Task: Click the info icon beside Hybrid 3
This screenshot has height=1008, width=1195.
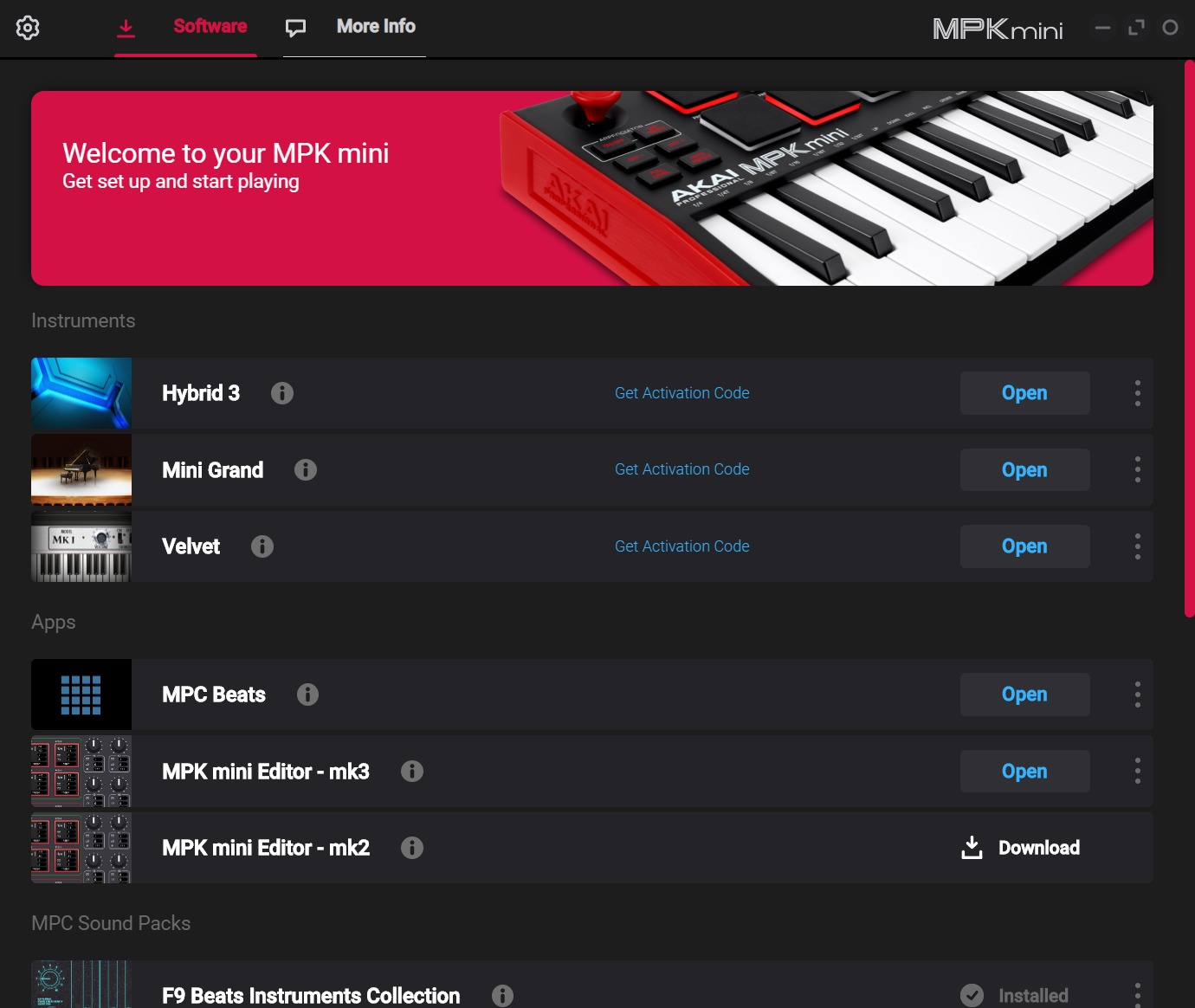Action: pyautogui.click(x=282, y=393)
